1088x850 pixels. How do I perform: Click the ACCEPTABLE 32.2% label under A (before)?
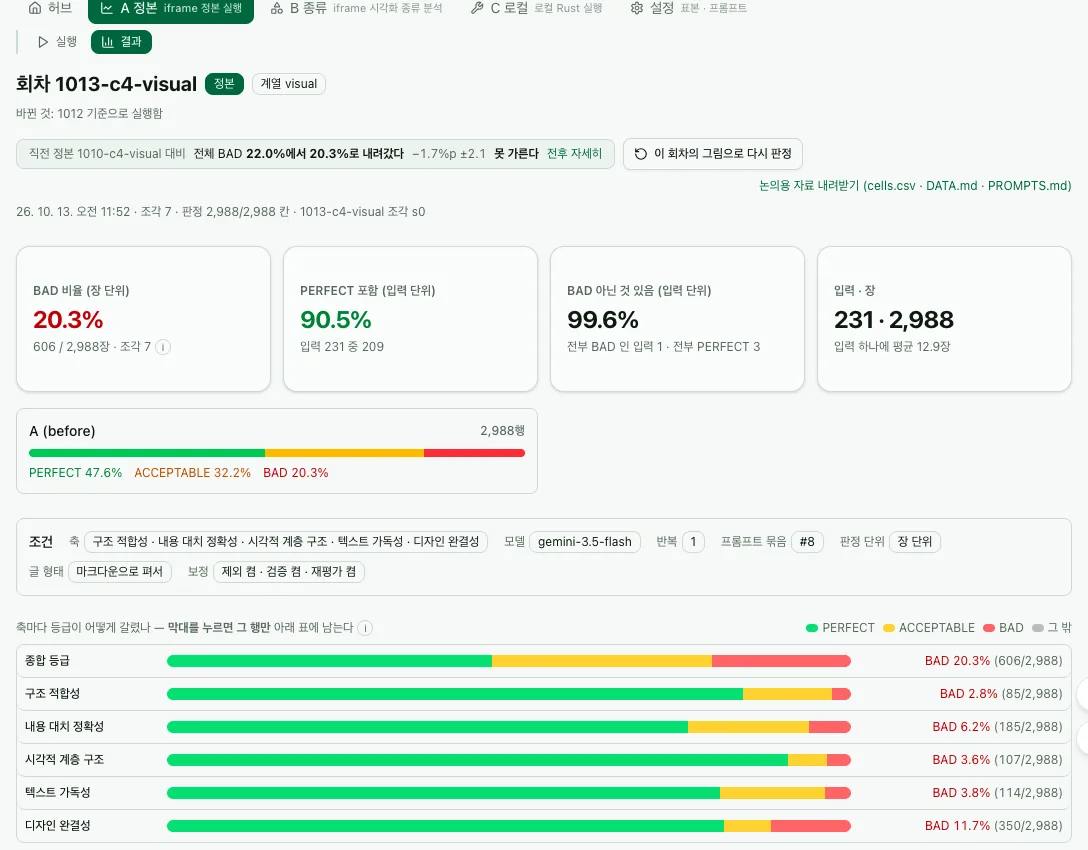[193, 473]
